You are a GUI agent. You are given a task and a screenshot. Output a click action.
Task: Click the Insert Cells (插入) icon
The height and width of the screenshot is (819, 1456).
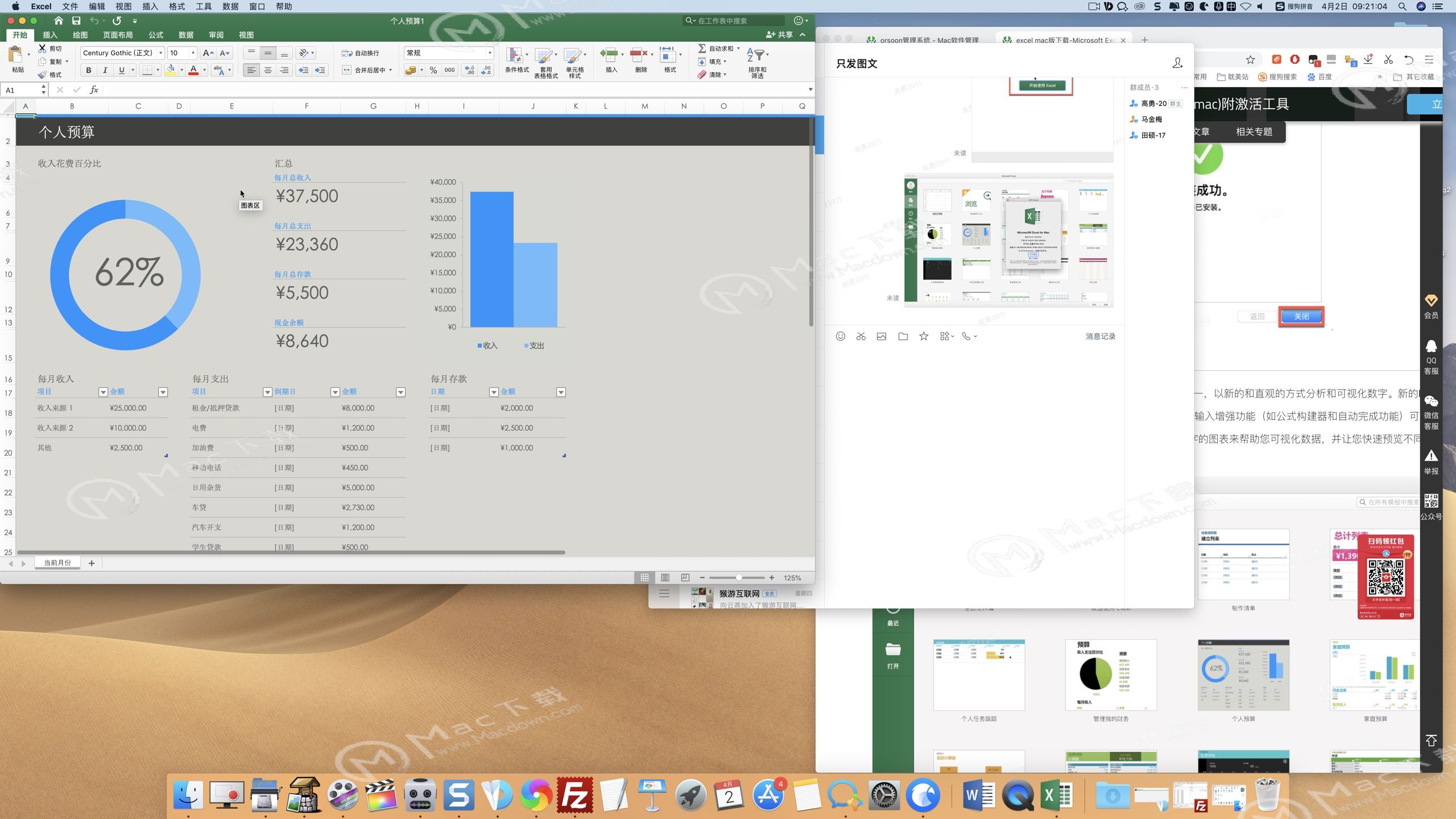pyautogui.click(x=609, y=55)
